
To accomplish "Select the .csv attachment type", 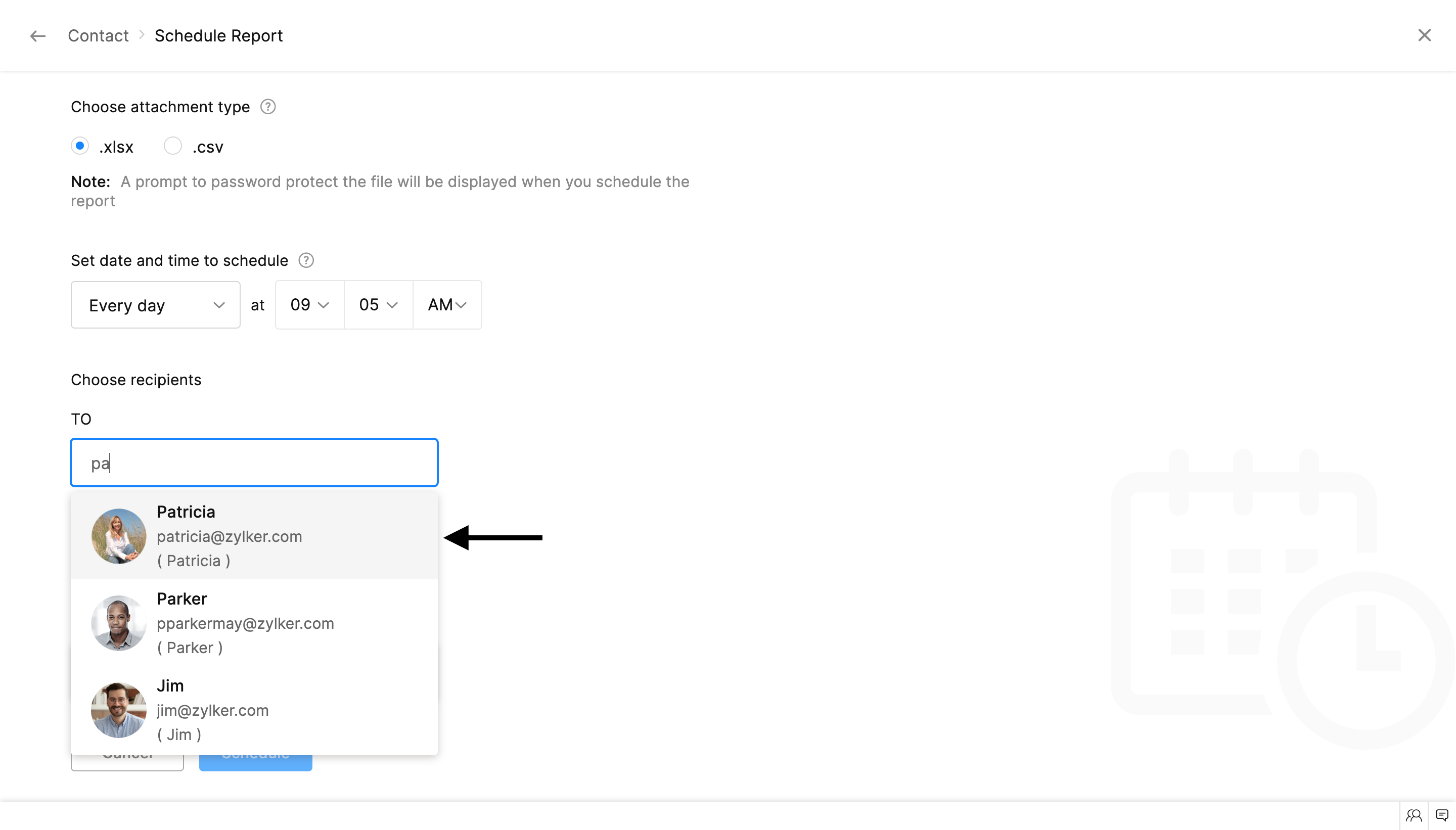I will 173,146.
